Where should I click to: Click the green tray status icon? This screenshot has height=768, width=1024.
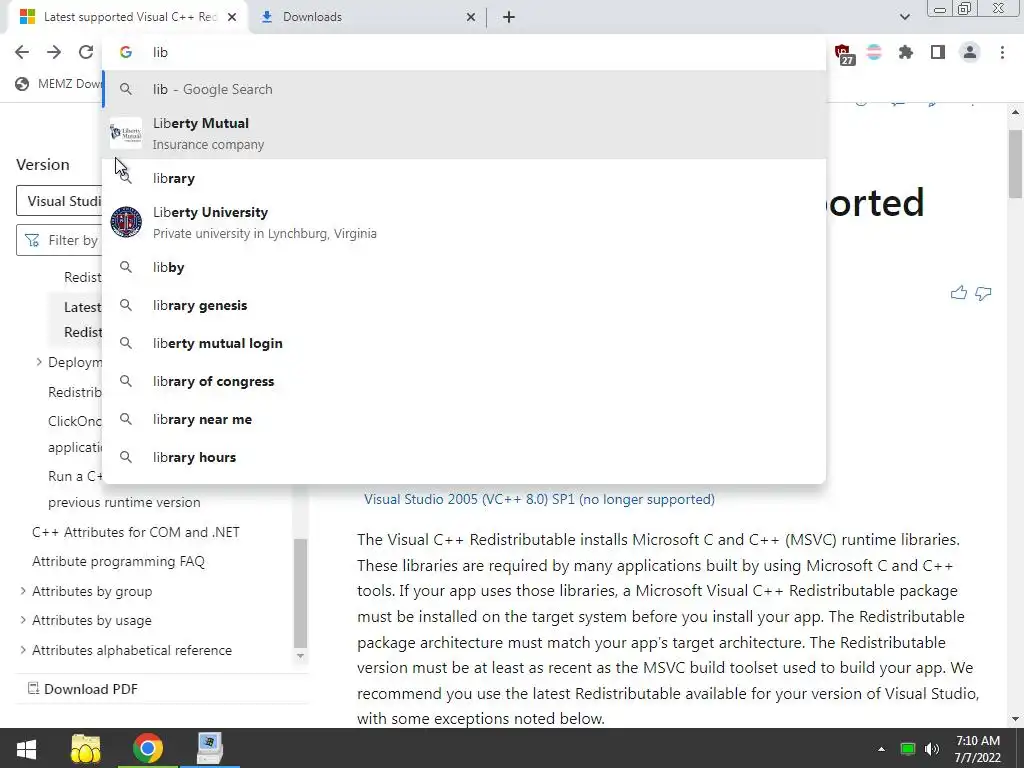908,749
